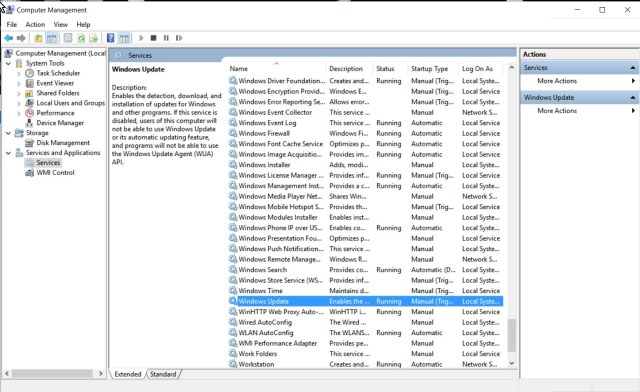The height and width of the screenshot is (392, 640).
Task: Click the Up one level folder icon
Action: coord(38,38)
